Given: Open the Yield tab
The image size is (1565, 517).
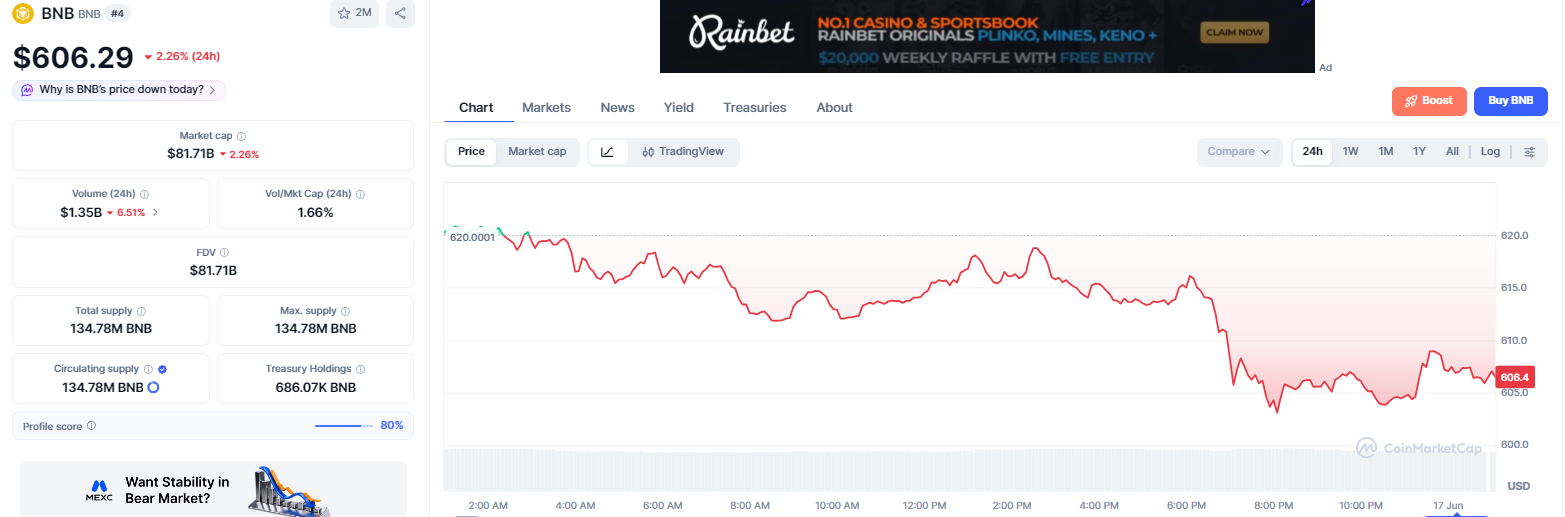Looking at the screenshot, I should [x=678, y=108].
